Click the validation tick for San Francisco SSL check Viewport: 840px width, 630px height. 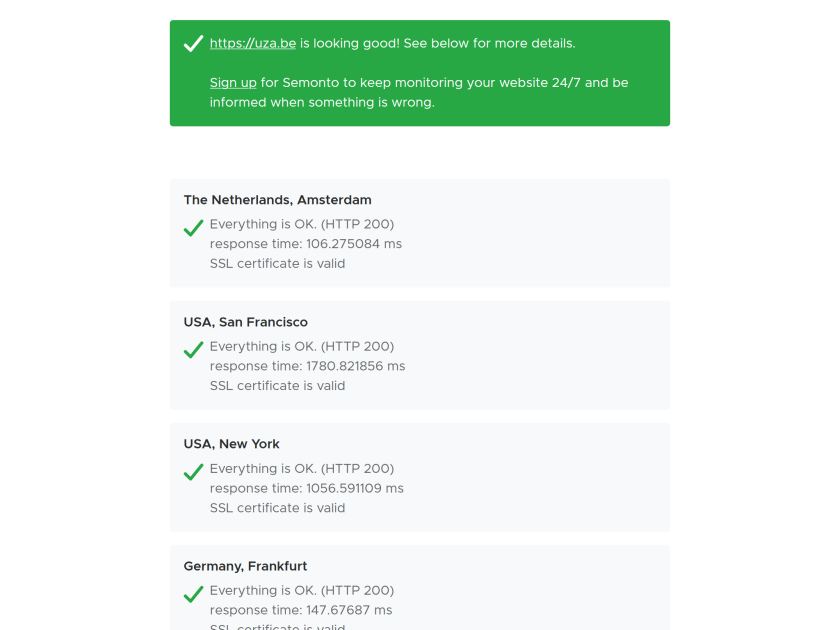pyautogui.click(x=193, y=352)
